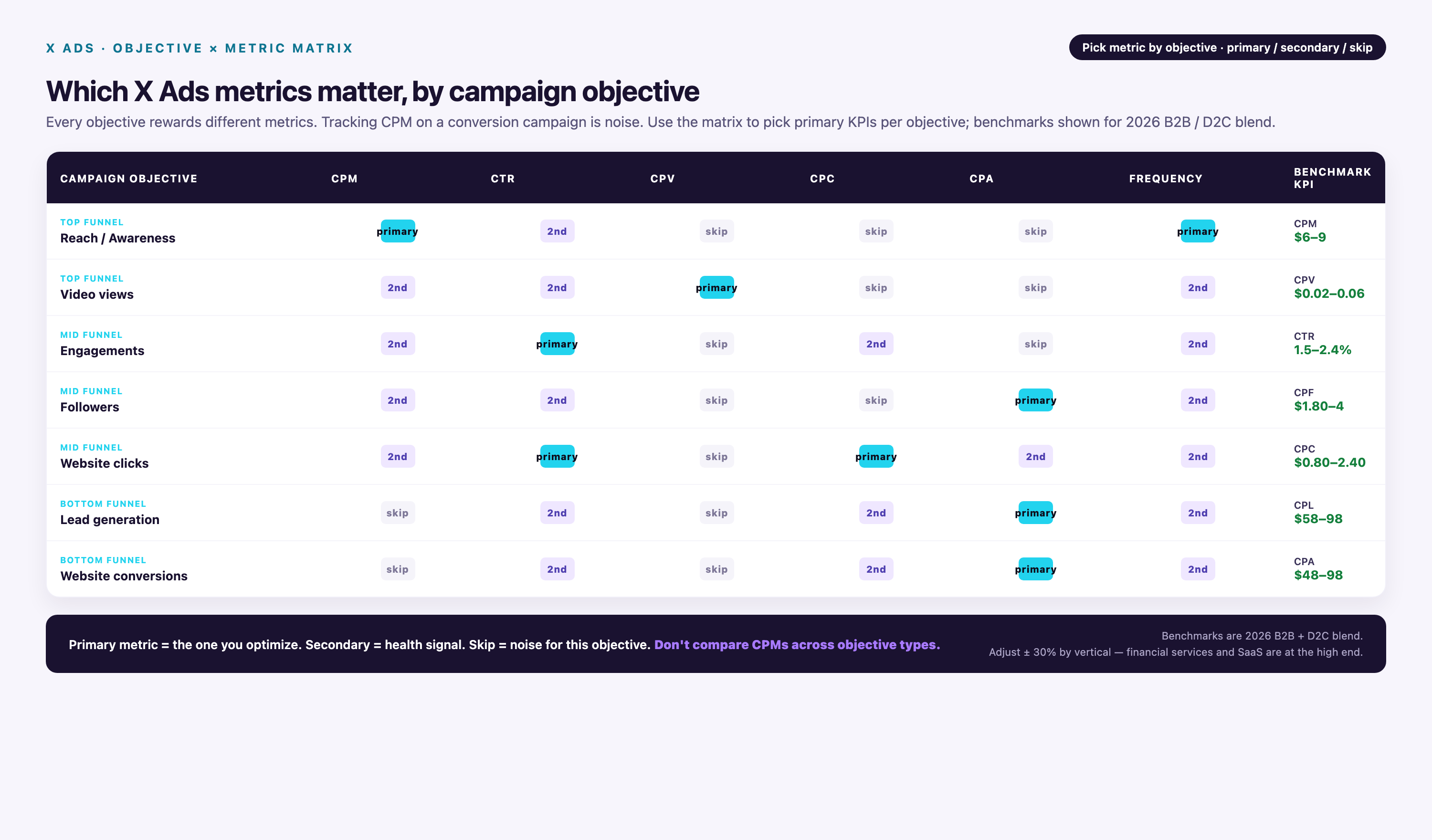
Task: Click the primary badge under CPC for Website clicks
Action: (876, 456)
